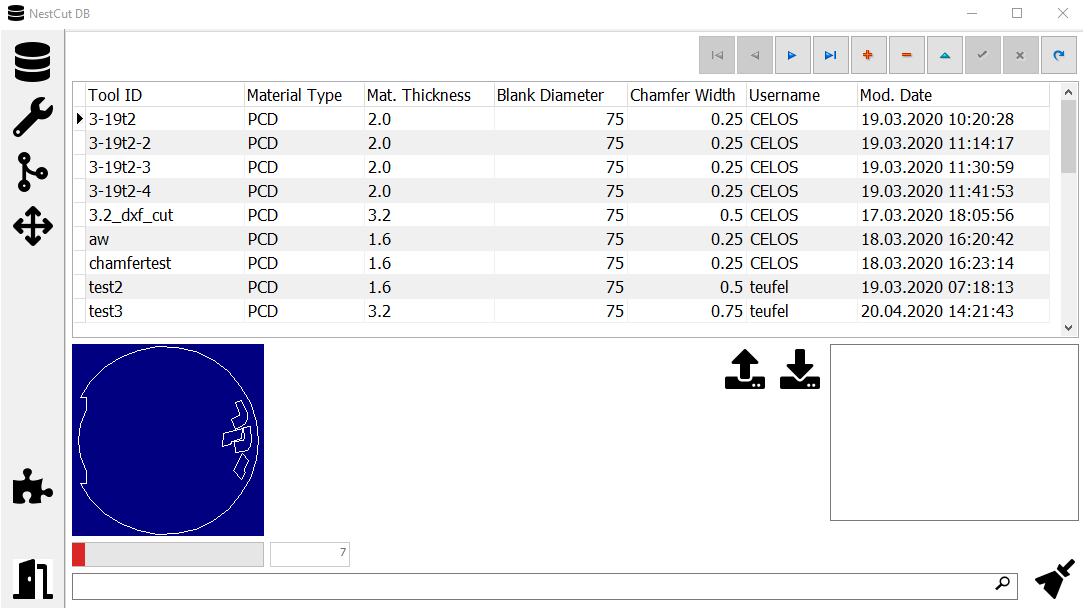Select the test2 row
The width and height of the screenshot is (1083, 608).
point(562,287)
